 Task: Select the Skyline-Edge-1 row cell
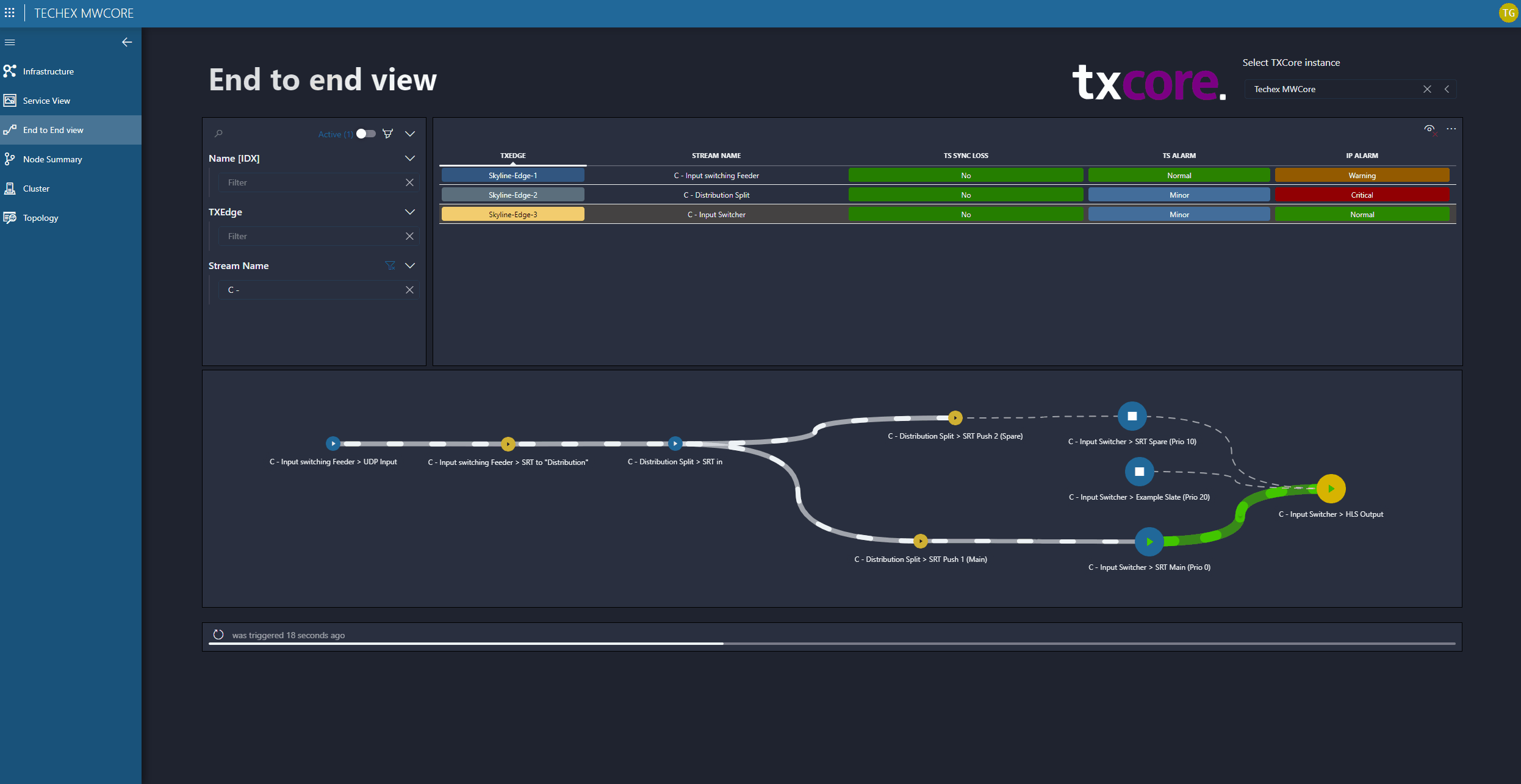pyautogui.click(x=512, y=175)
